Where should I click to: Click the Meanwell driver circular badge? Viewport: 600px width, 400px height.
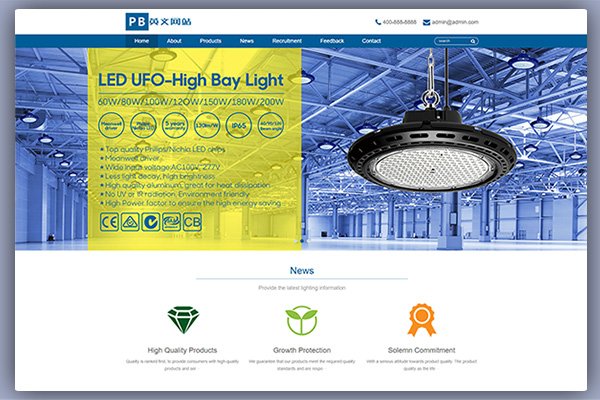point(111,125)
